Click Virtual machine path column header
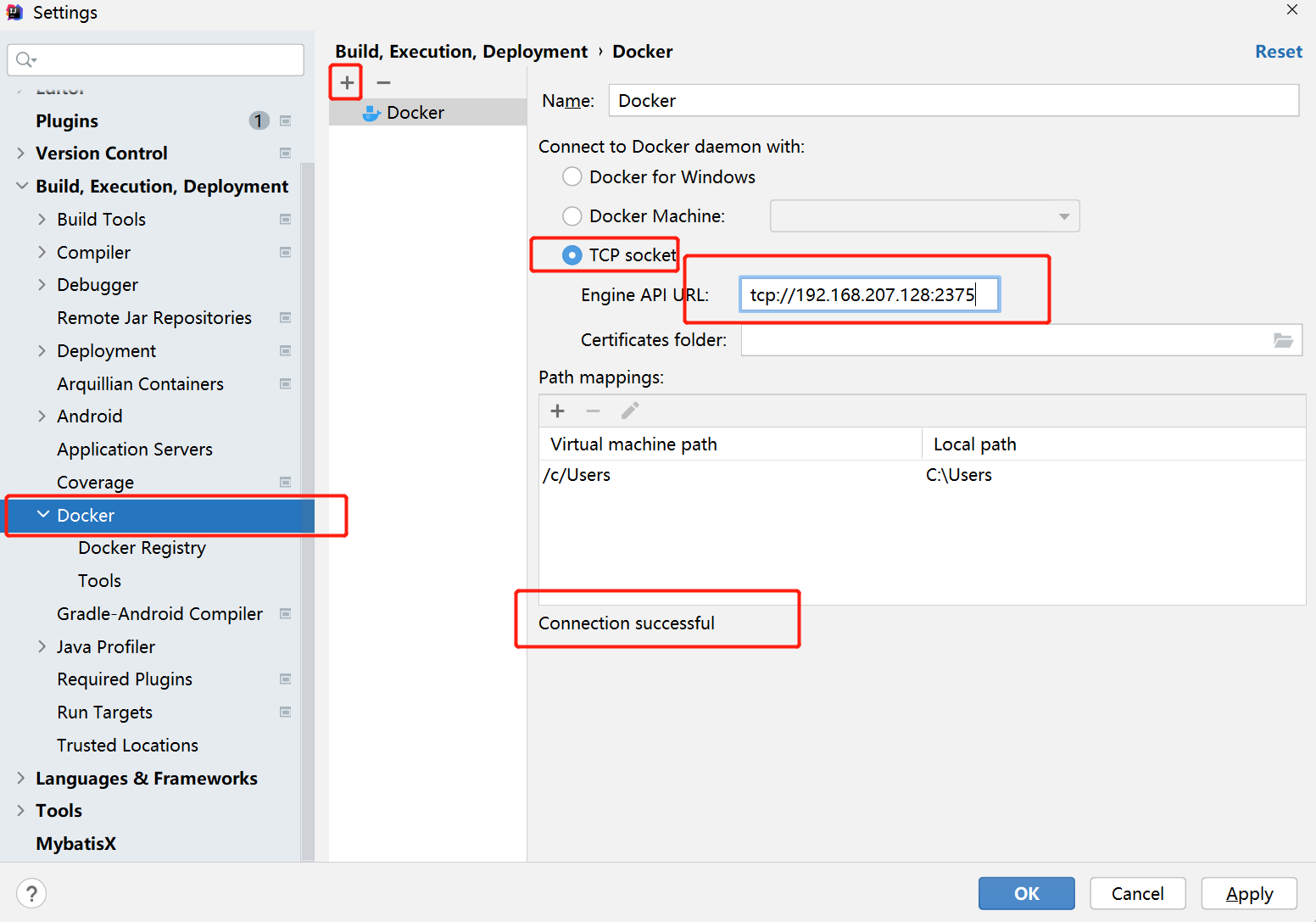1316x922 pixels. tap(730, 444)
